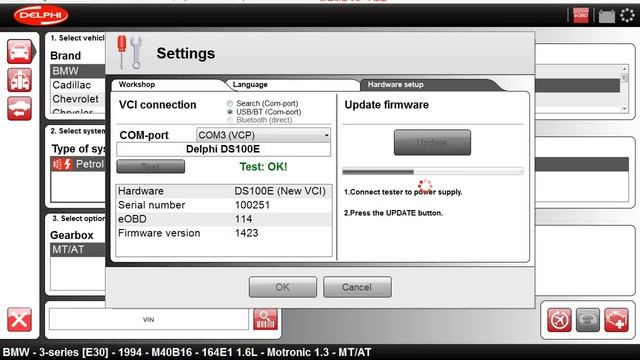Click the Firmware version value 1423
The height and width of the screenshot is (360, 640).
click(x=247, y=233)
